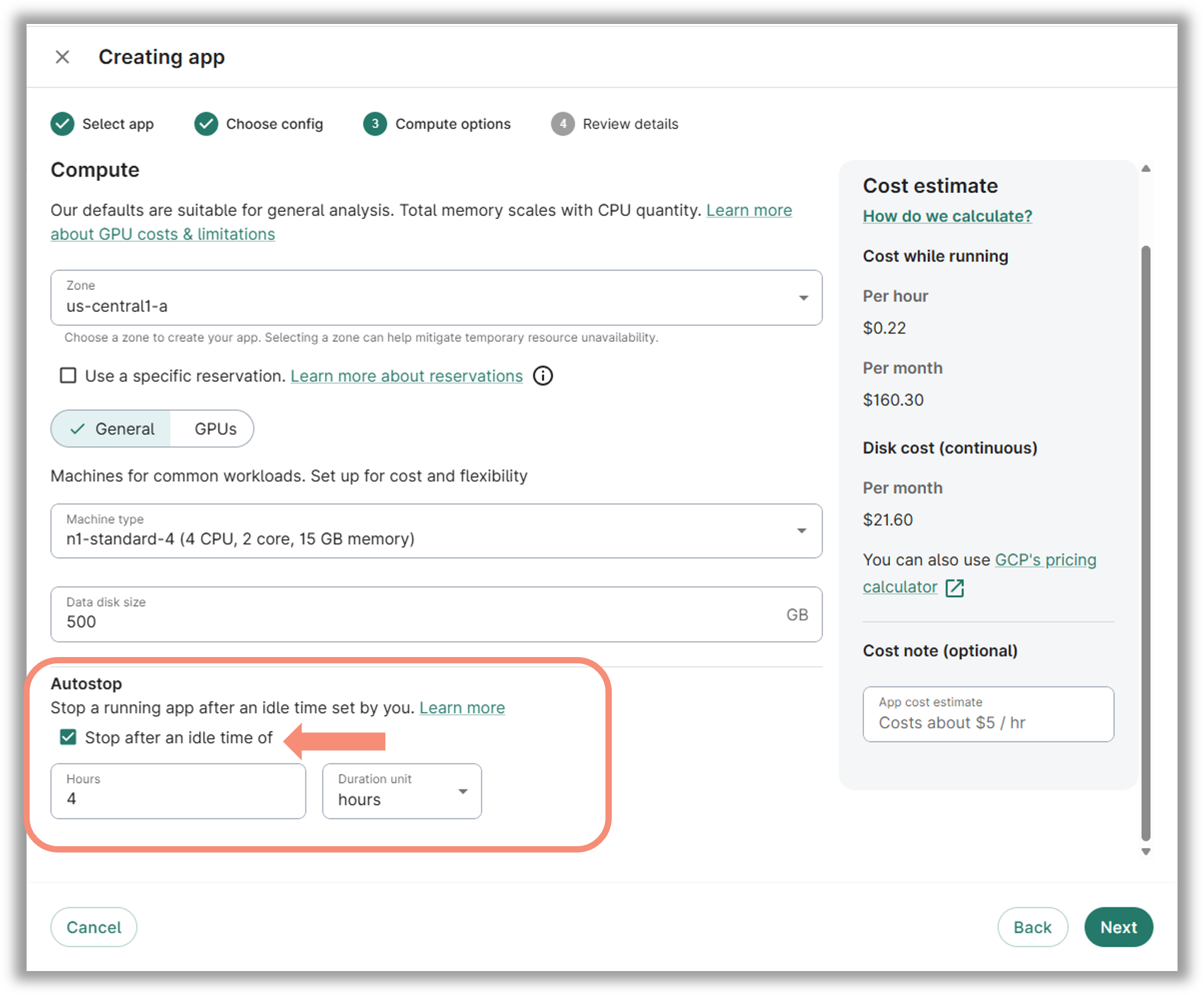Expand the Machine type dropdown
The width and height of the screenshot is (1204, 995).
[436, 531]
